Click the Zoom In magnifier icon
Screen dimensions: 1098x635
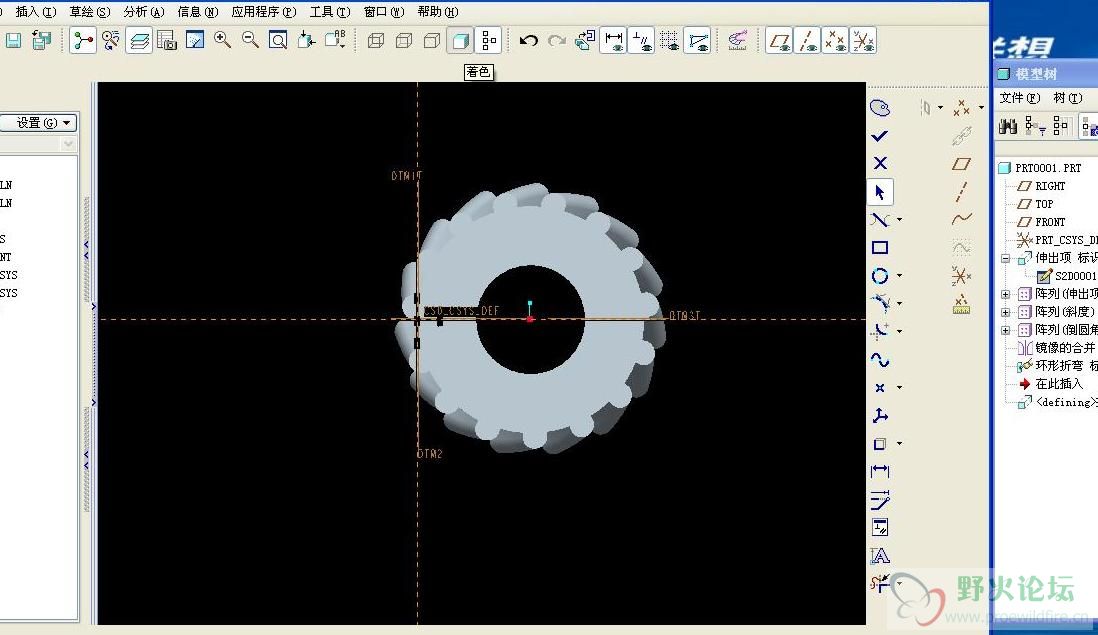pos(223,41)
